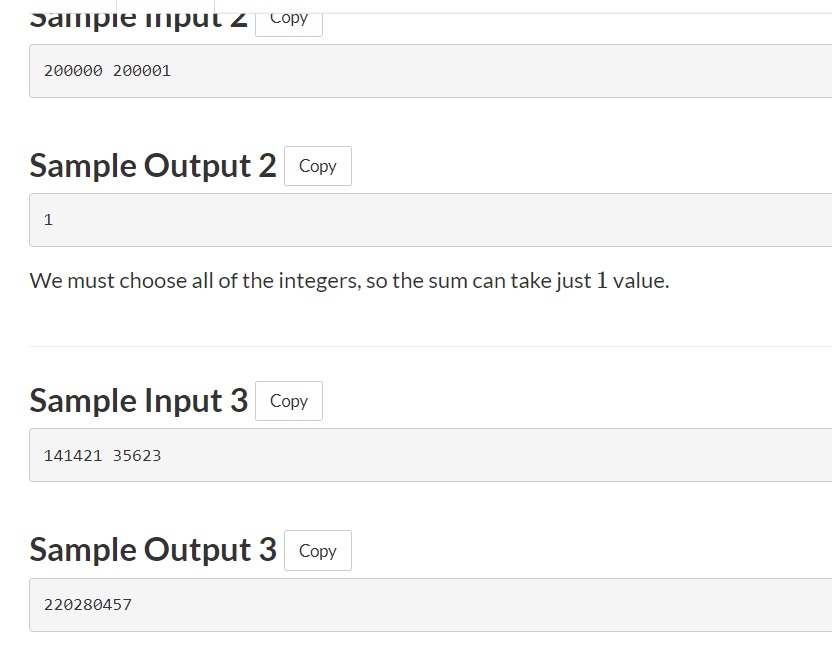Copy Sample Input 2 with its Copy button
832x652 pixels.
click(x=288, y=19)
